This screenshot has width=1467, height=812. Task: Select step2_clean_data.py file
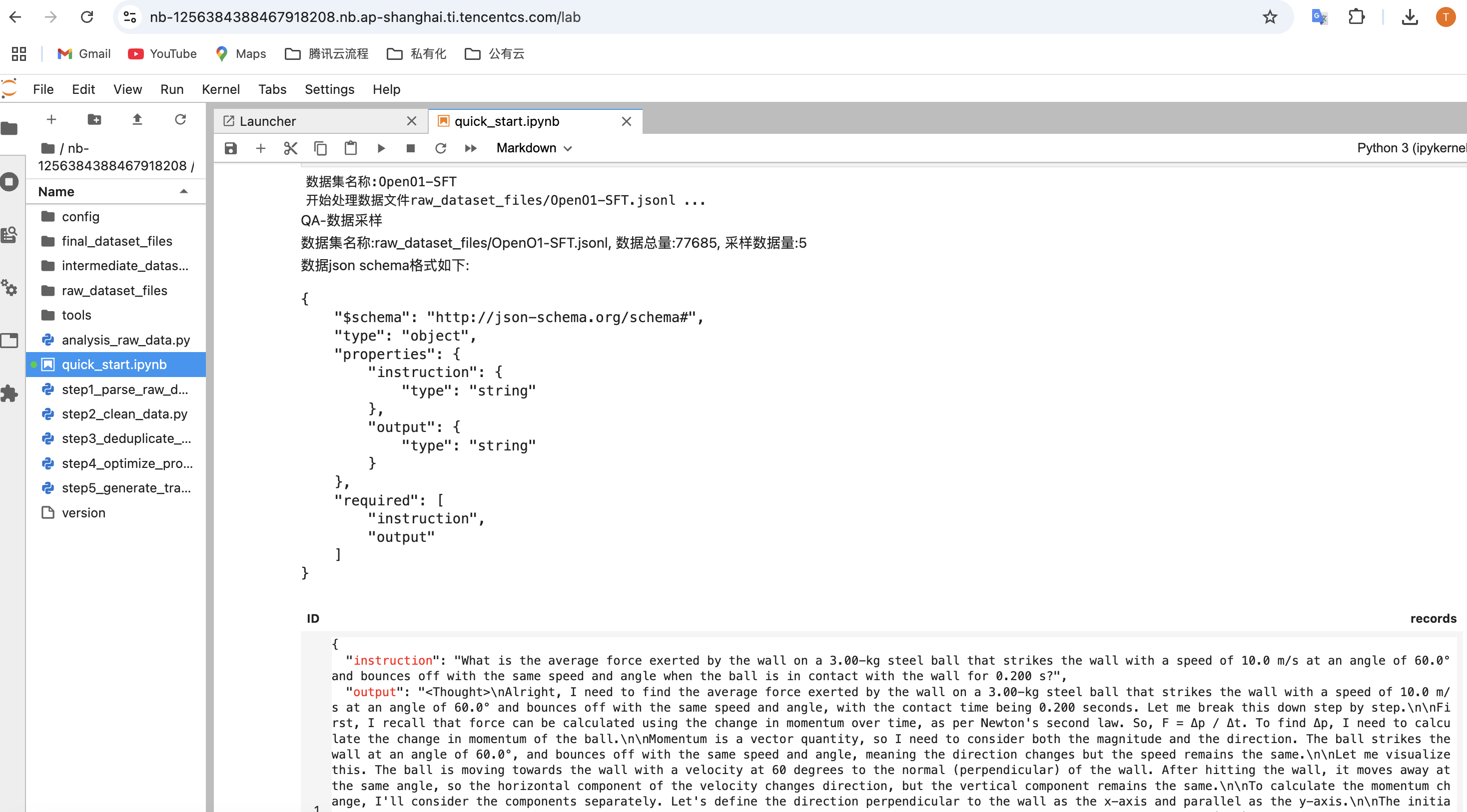pyautogui.click(x=116, y=414)
